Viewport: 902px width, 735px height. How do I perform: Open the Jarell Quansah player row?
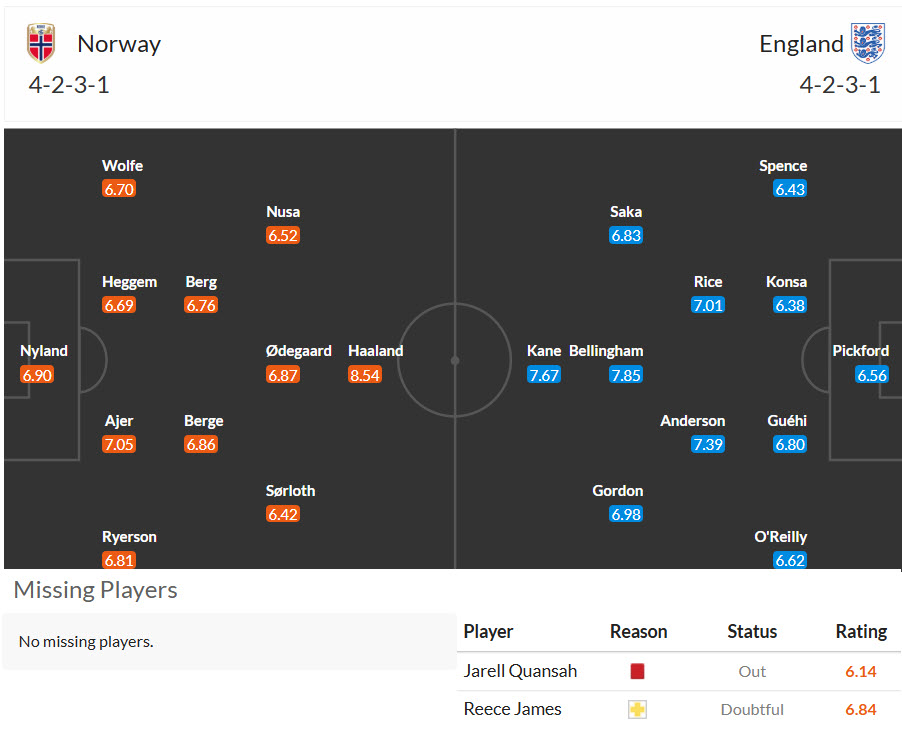(x=679, y=671)
